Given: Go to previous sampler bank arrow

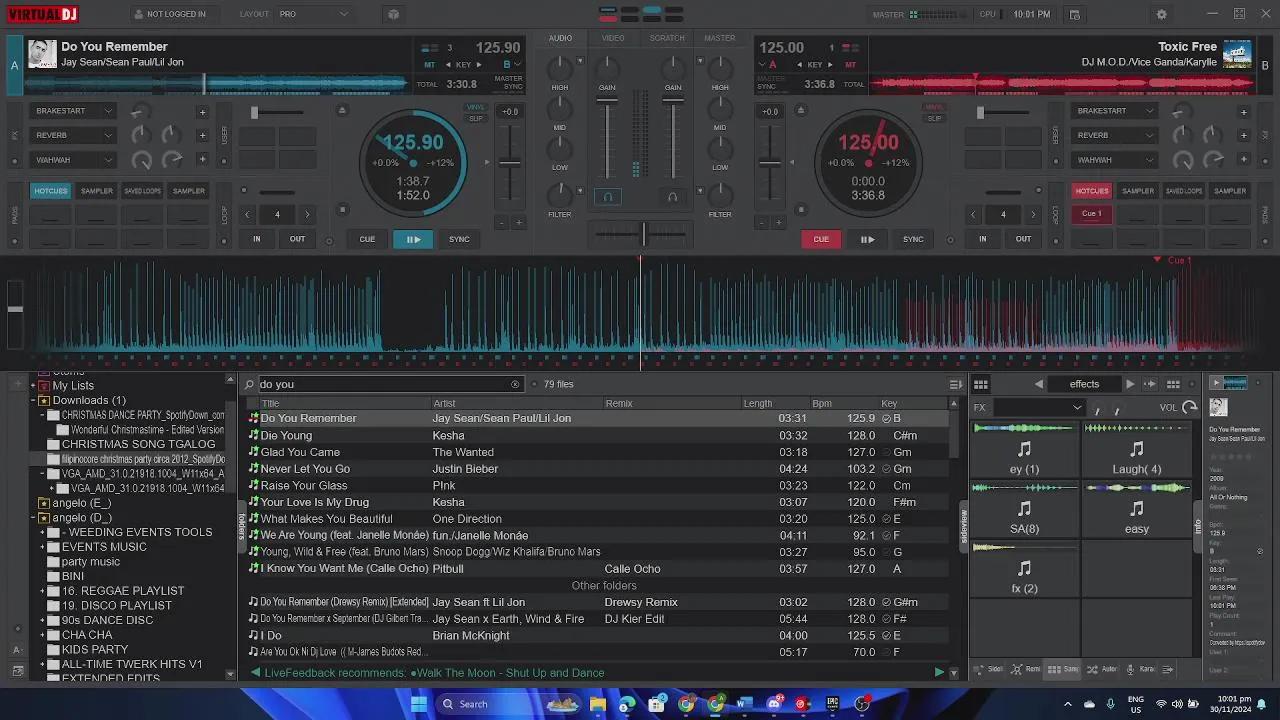Looking at the screenshot, I should click(1039, 384).
